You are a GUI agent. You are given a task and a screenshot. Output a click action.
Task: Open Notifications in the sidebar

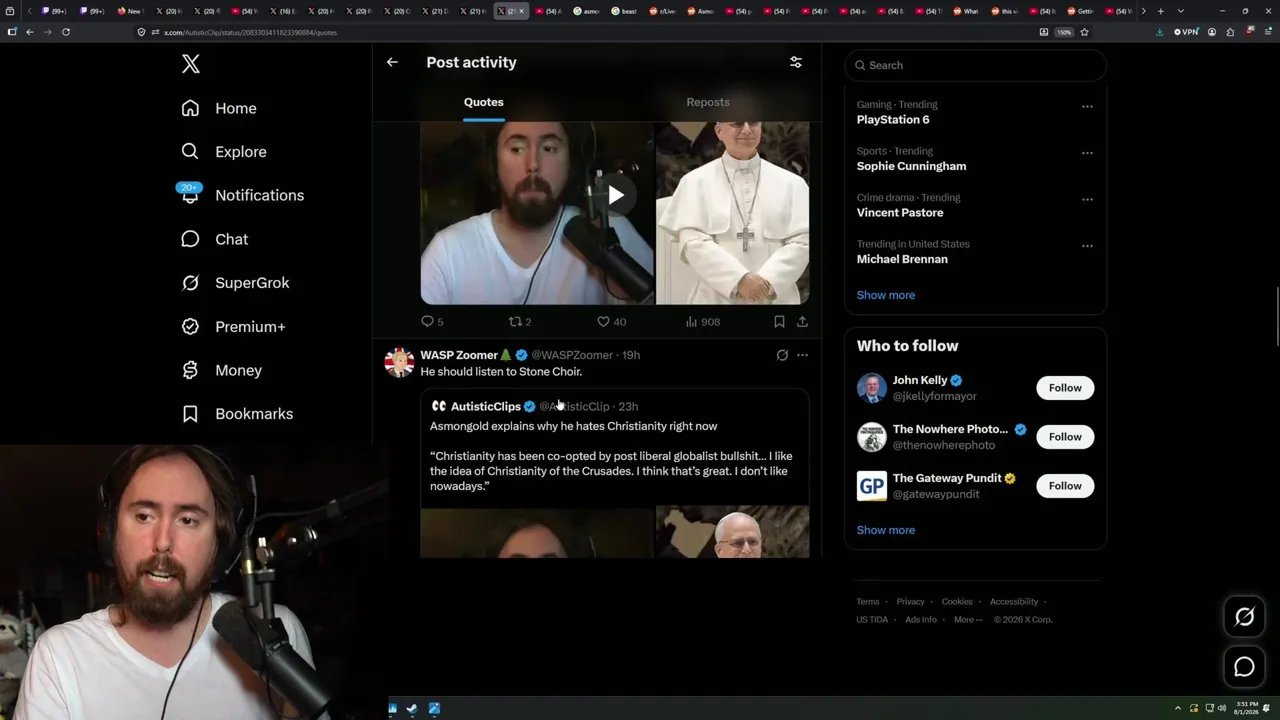click(241, 195)
